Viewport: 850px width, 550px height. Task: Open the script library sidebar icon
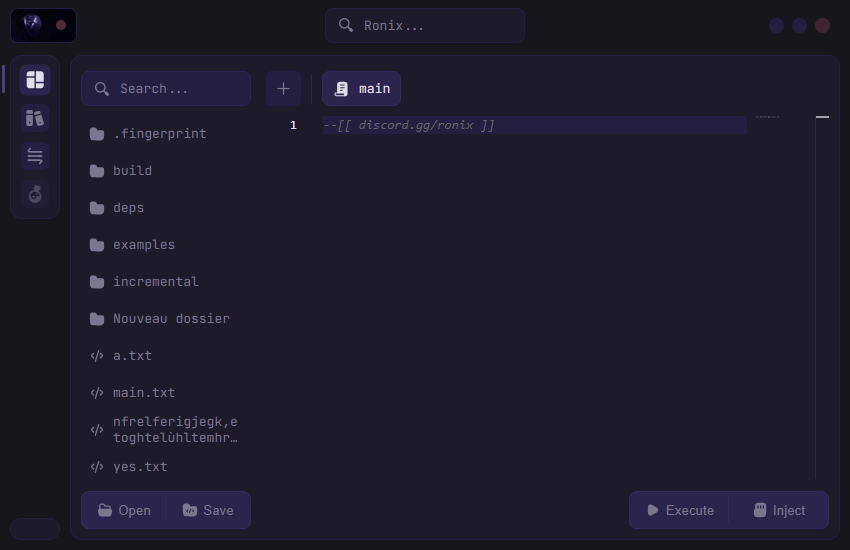[x=35, y=118]
